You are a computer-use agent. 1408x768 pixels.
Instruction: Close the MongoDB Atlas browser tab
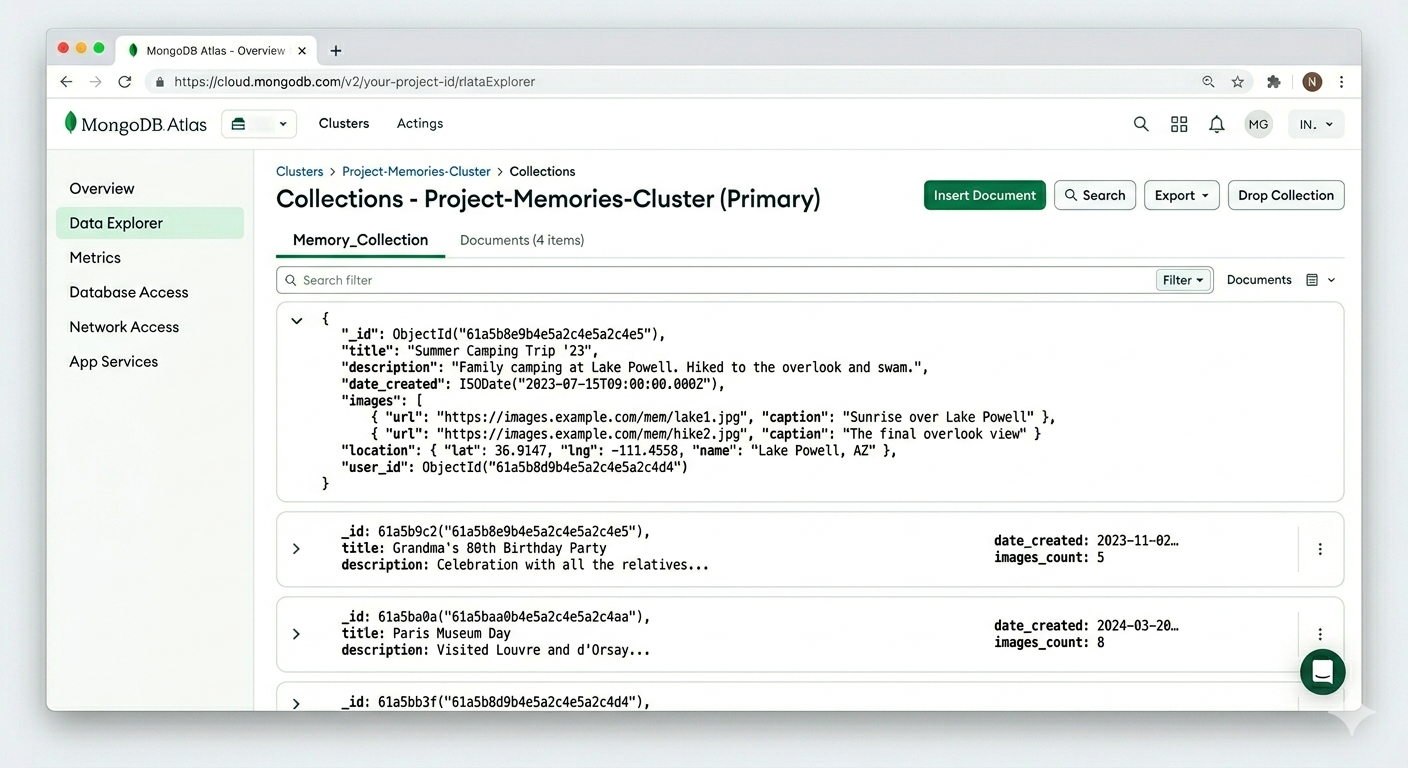[304, 50]
